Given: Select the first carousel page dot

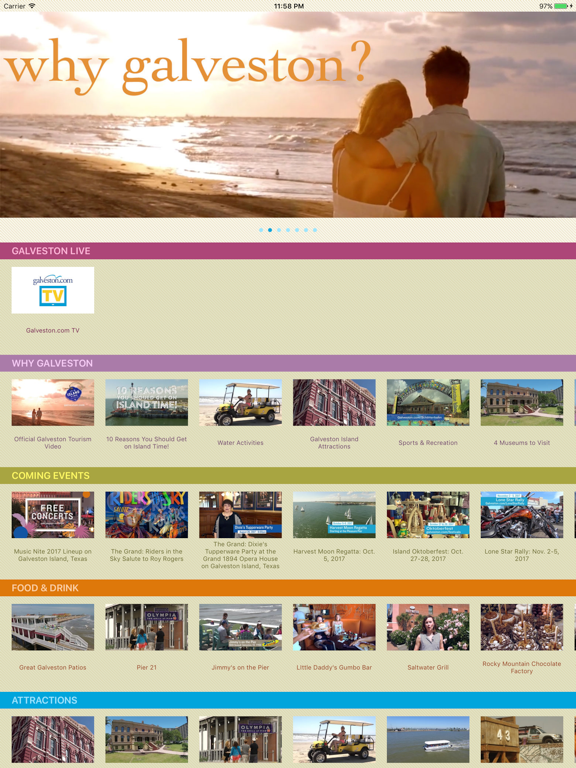Looking at the screenshot, I should coord(261,230).
